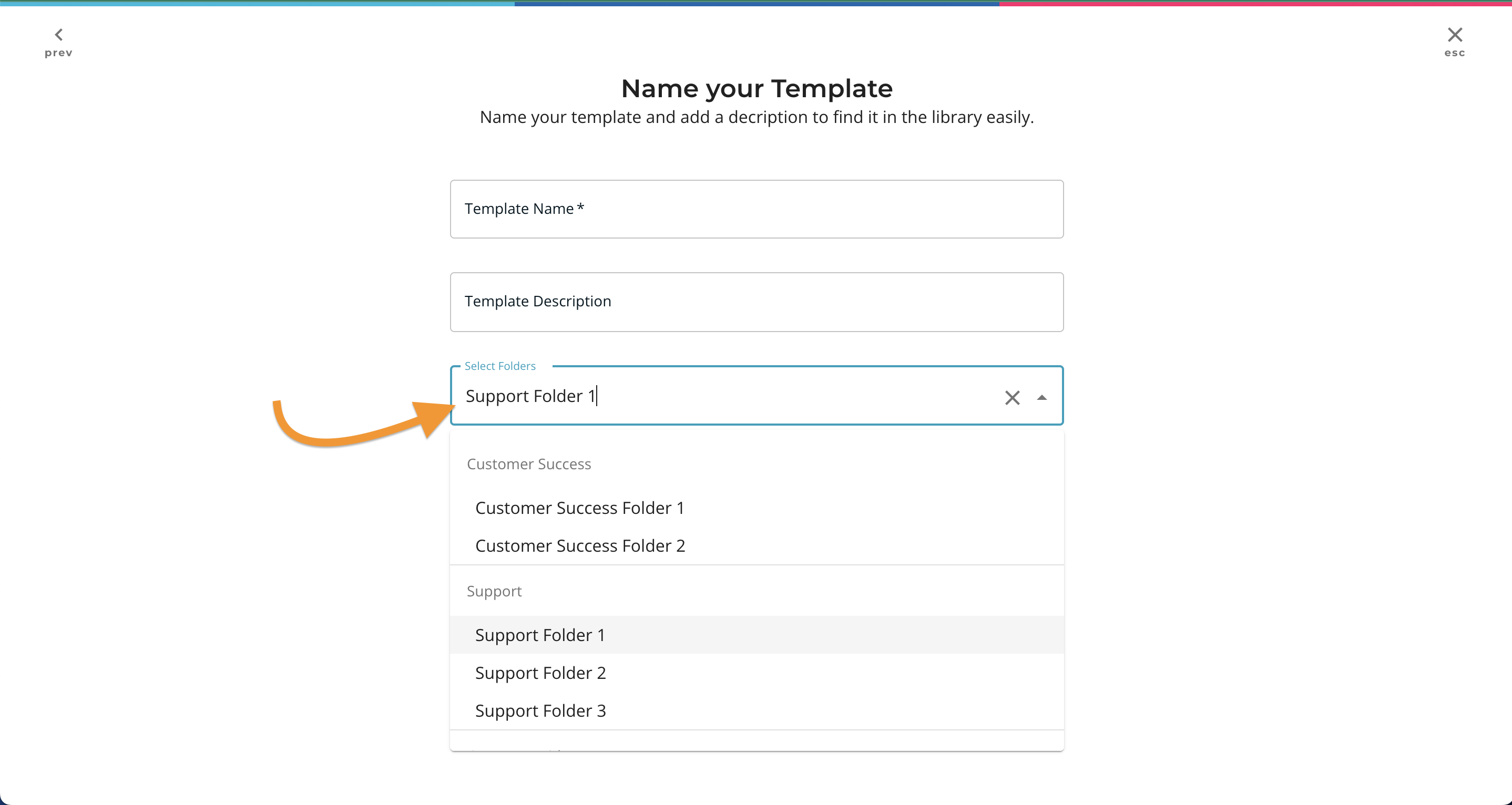Click the Name your Template heading

coord(757,89)
